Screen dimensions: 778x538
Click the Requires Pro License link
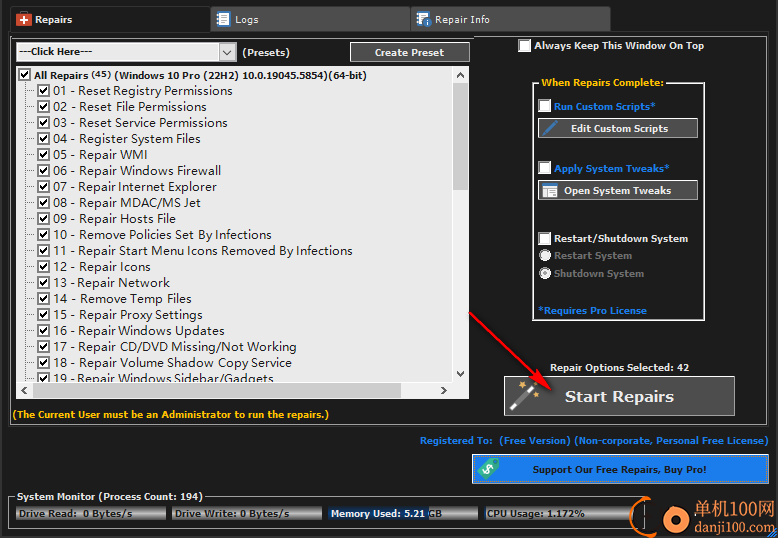coord(592,311)
